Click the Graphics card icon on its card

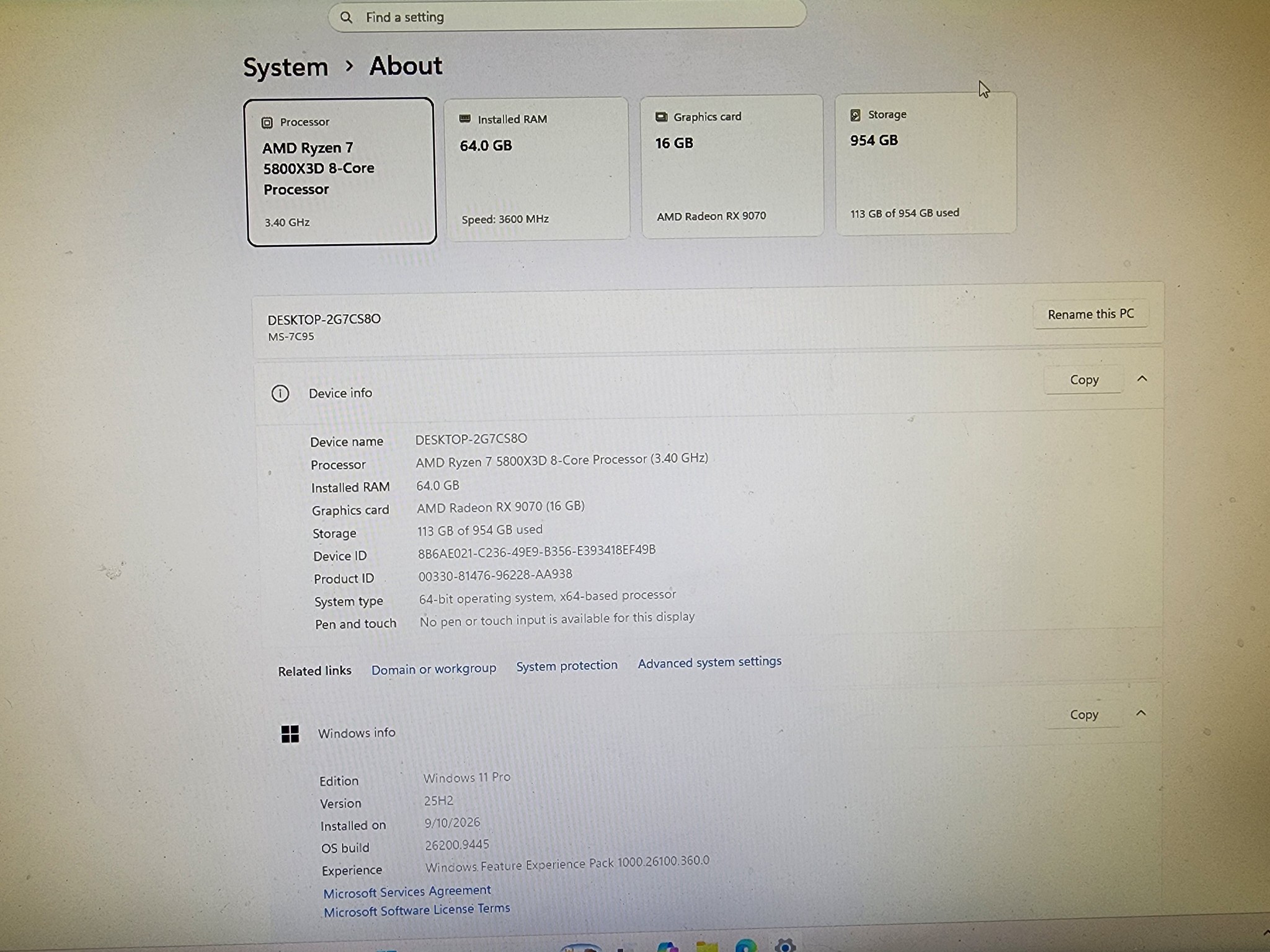661,117
